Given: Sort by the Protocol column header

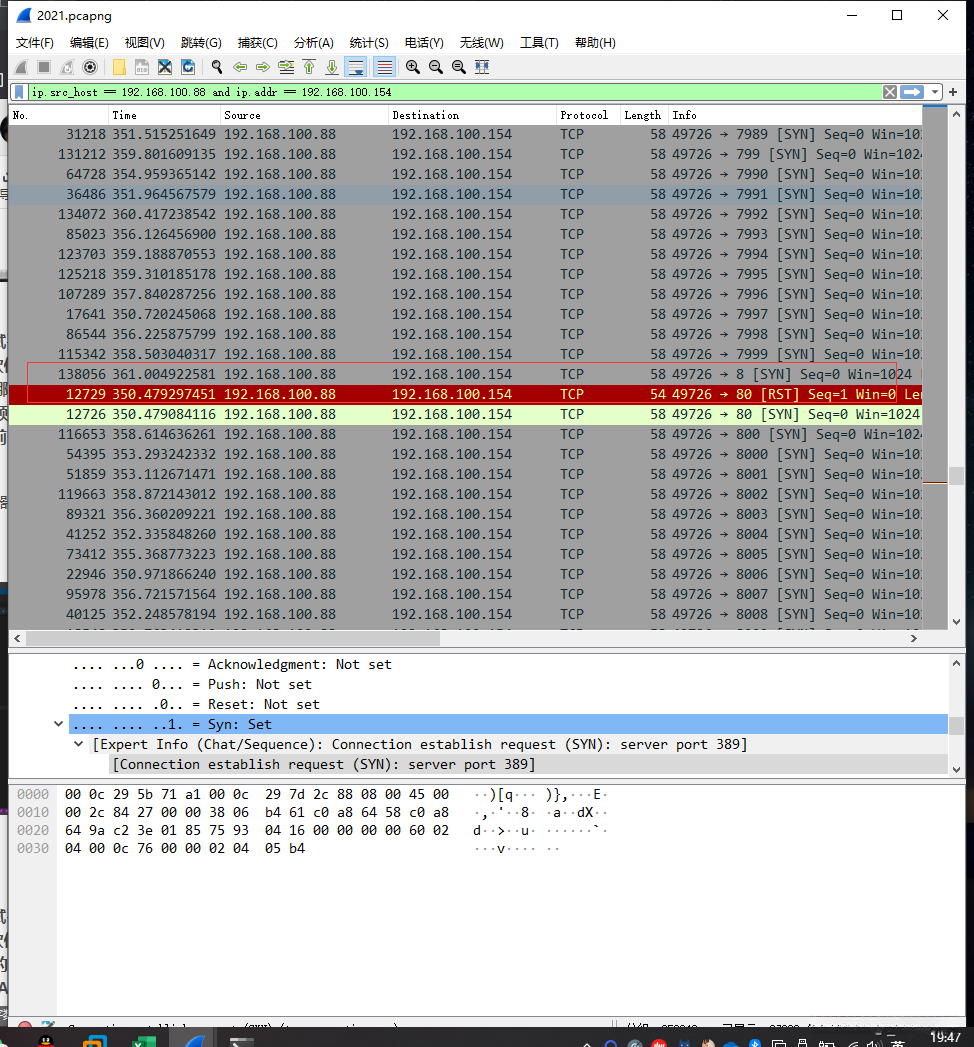Looking at the screenshot, I should (x=588, y=116).
